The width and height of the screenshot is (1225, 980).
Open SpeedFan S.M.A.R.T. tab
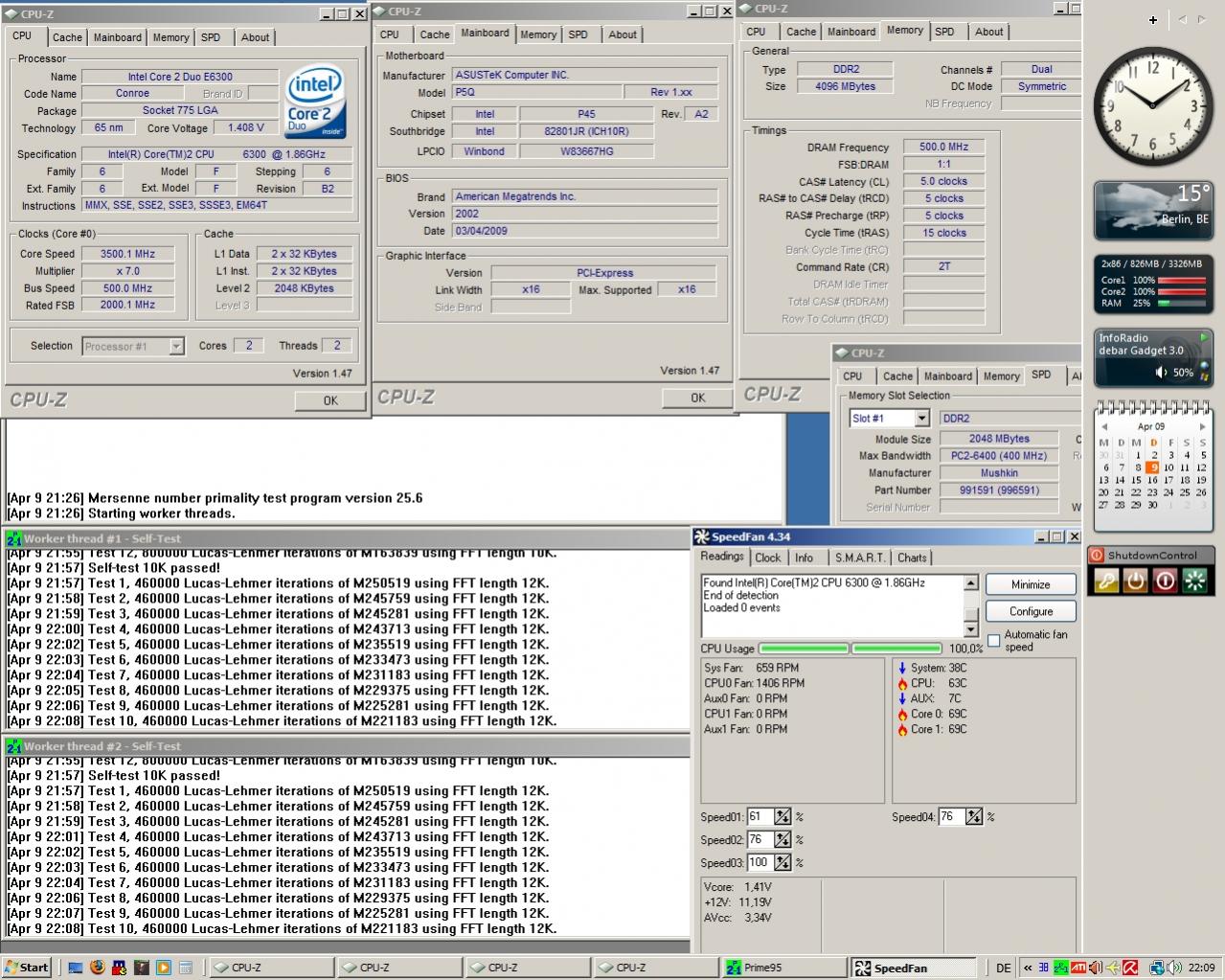click(x=859, y=558)
